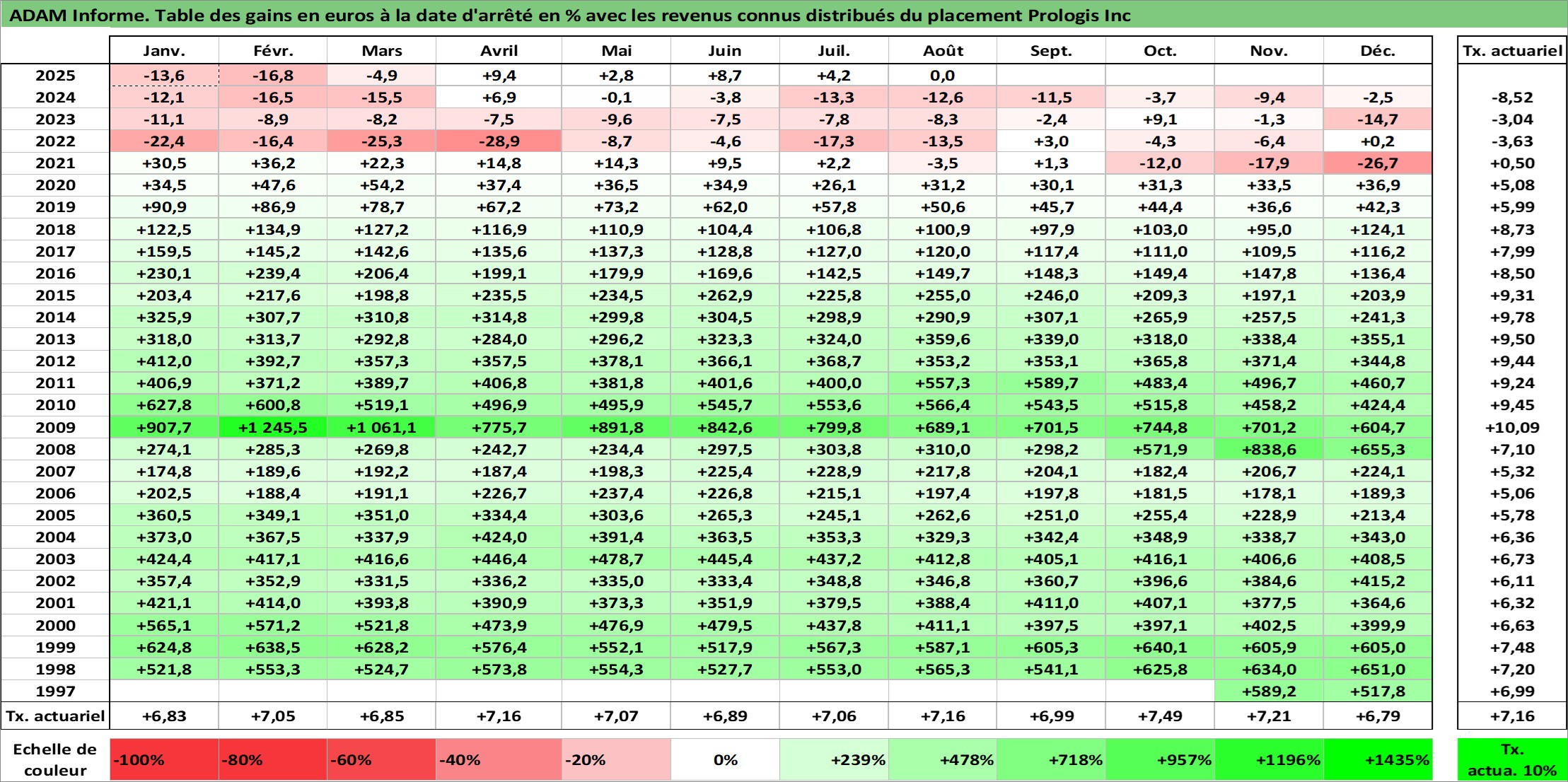Viewport: 1568px width, 782px height.
Task: Click the 'Tx. actuariel' bottom row label
Action: click(x=55, y=716)
